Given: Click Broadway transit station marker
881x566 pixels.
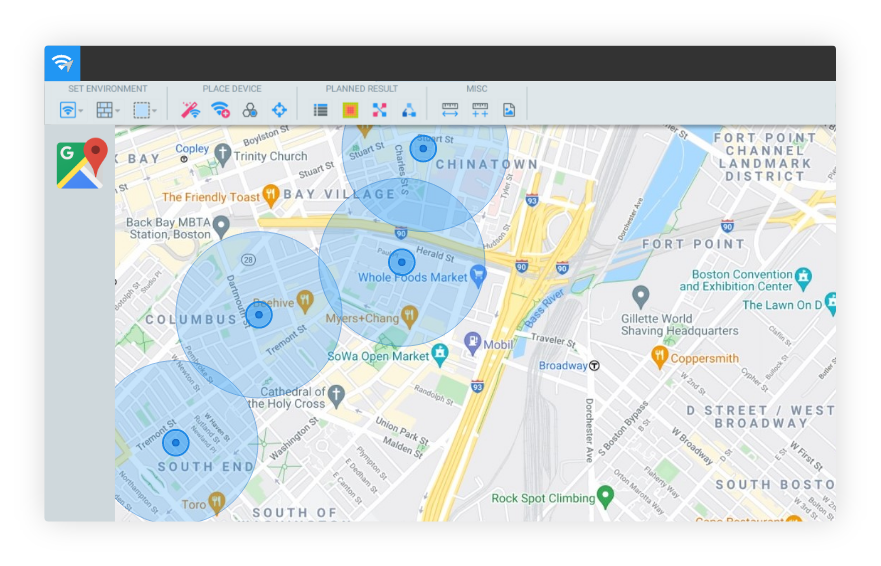Looking at the screenshot, I should (594, 366).
